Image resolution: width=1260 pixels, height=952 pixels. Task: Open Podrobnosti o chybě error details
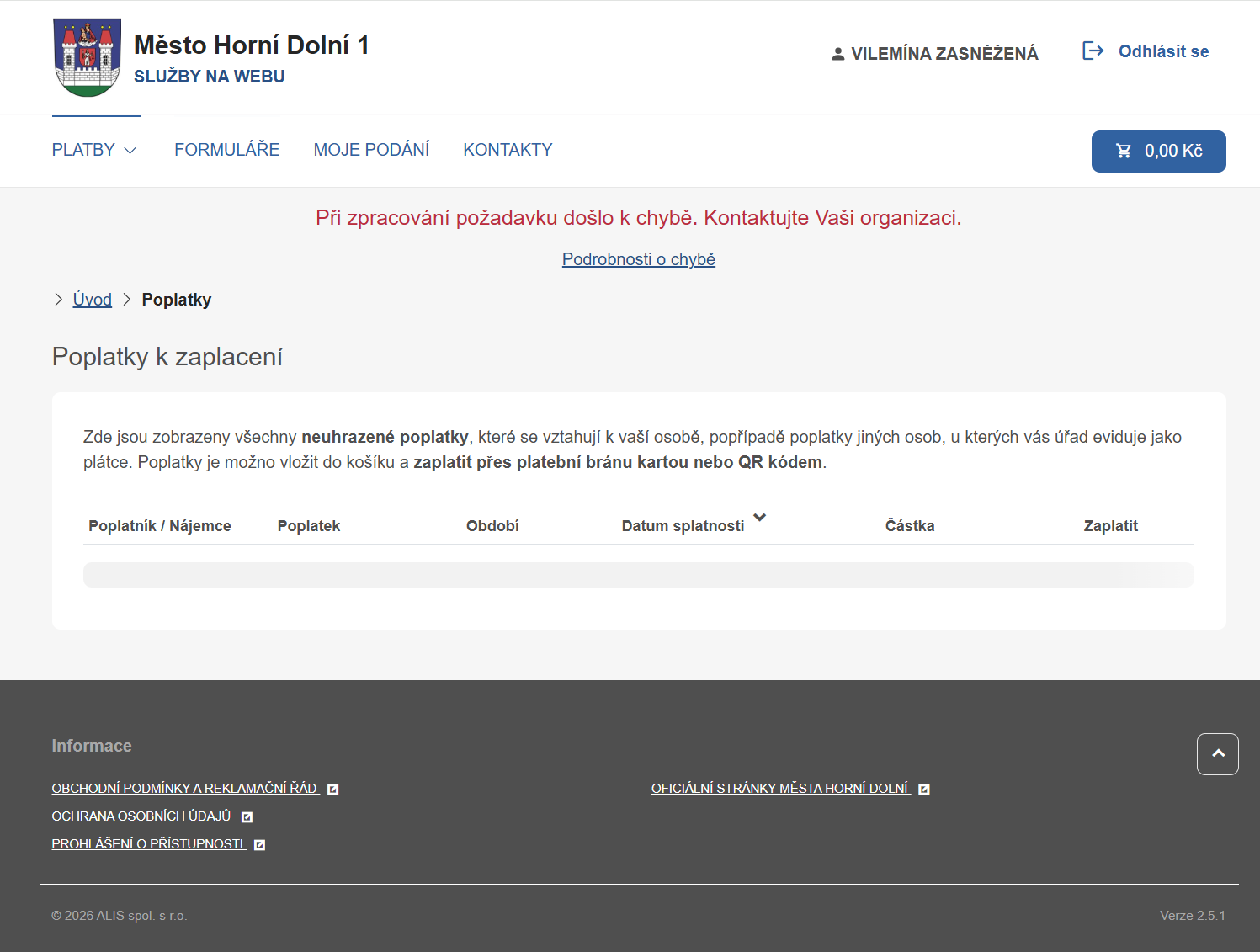[x=638, y=259]
